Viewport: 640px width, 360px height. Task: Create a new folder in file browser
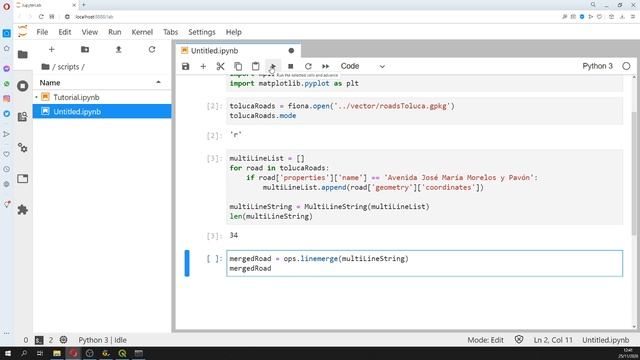85,49
